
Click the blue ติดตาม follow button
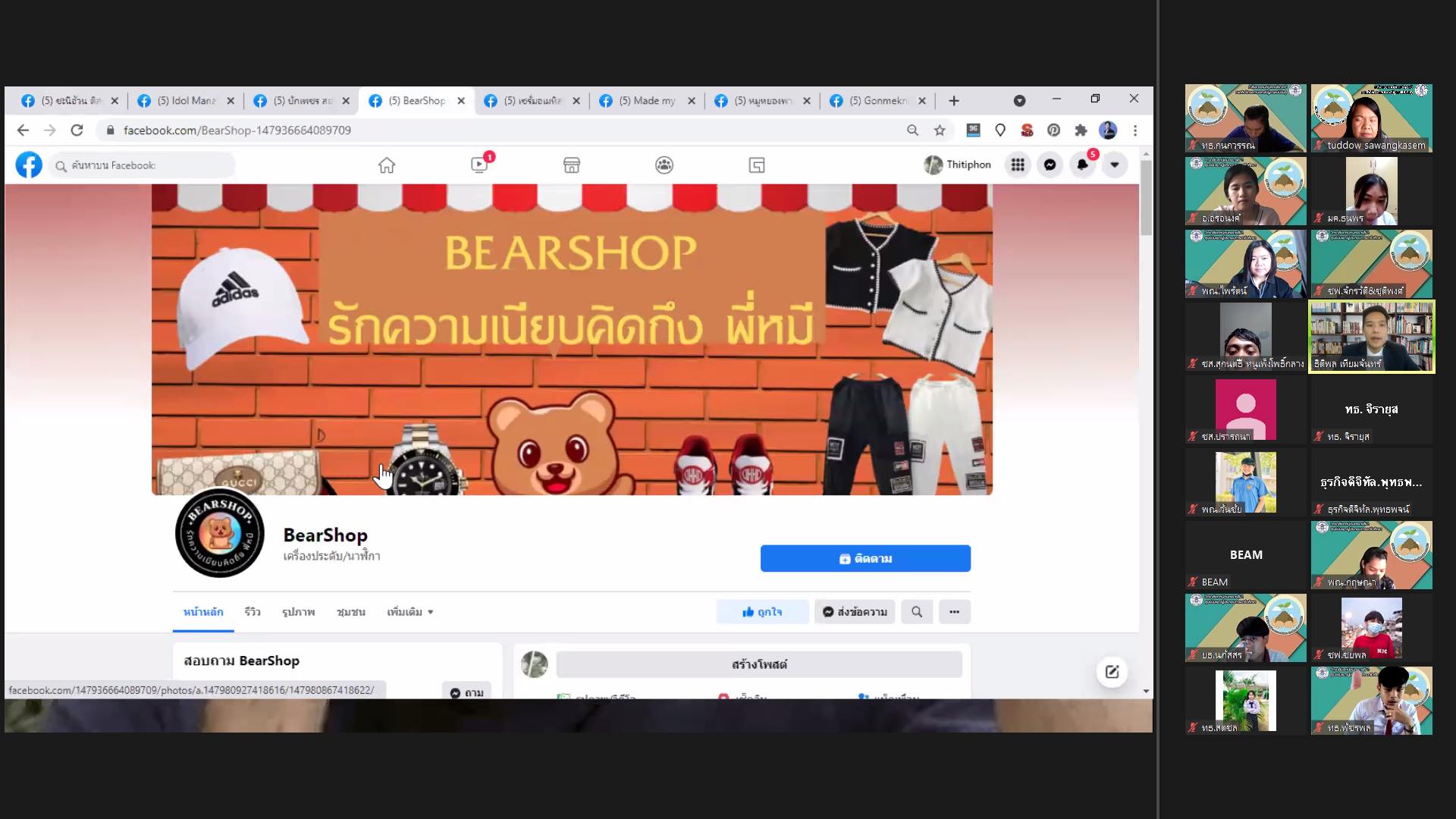tap(865, 558)
